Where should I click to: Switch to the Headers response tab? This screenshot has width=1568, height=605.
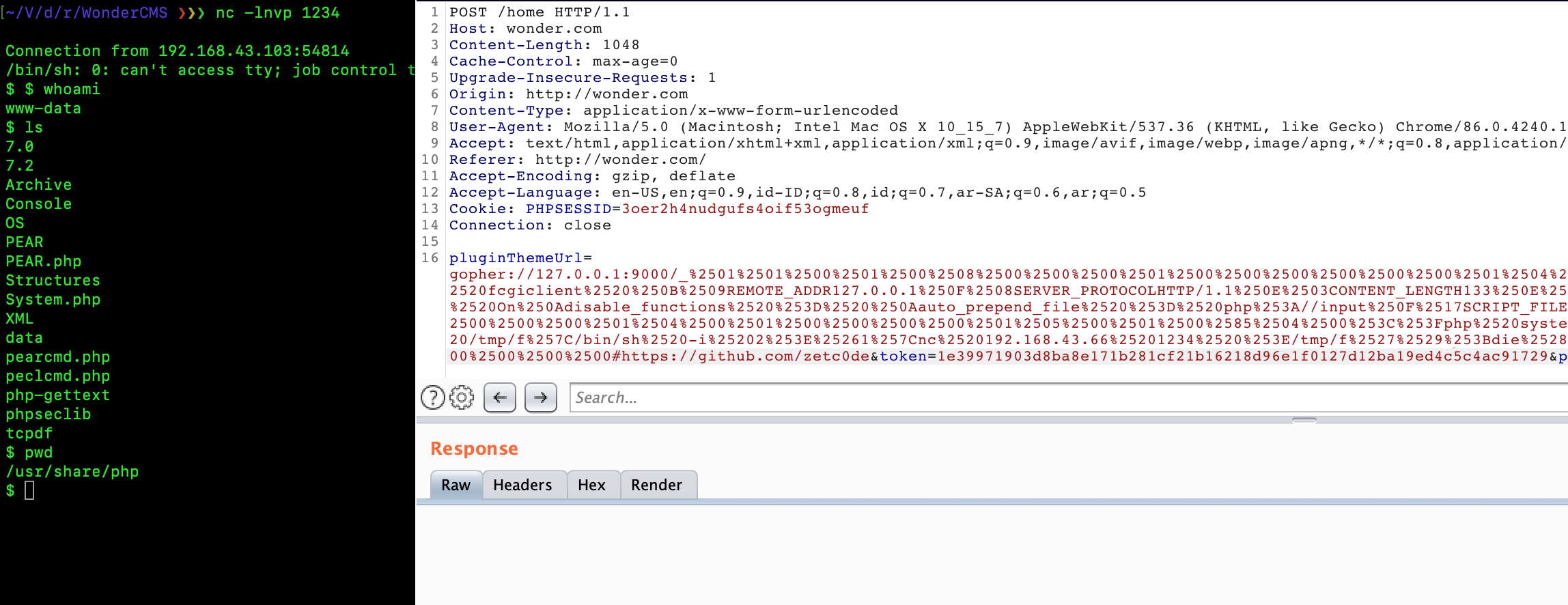point(523,485)
